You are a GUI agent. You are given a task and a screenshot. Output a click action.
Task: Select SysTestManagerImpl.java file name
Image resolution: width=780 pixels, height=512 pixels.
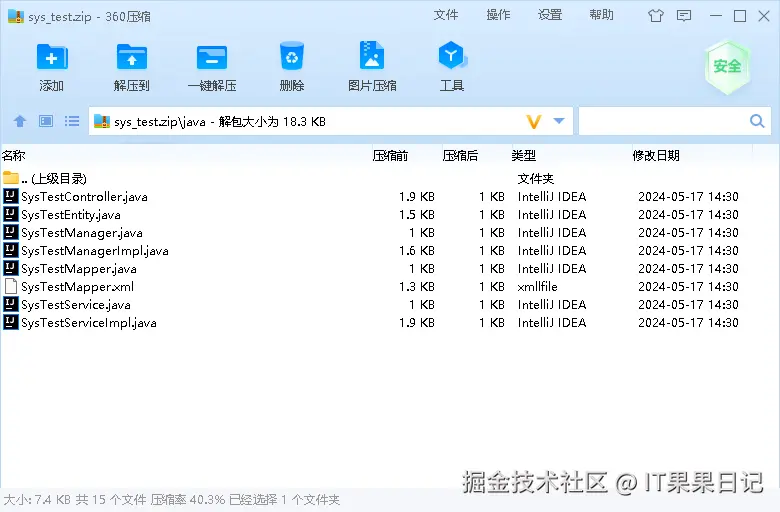[x=95, y=250]
